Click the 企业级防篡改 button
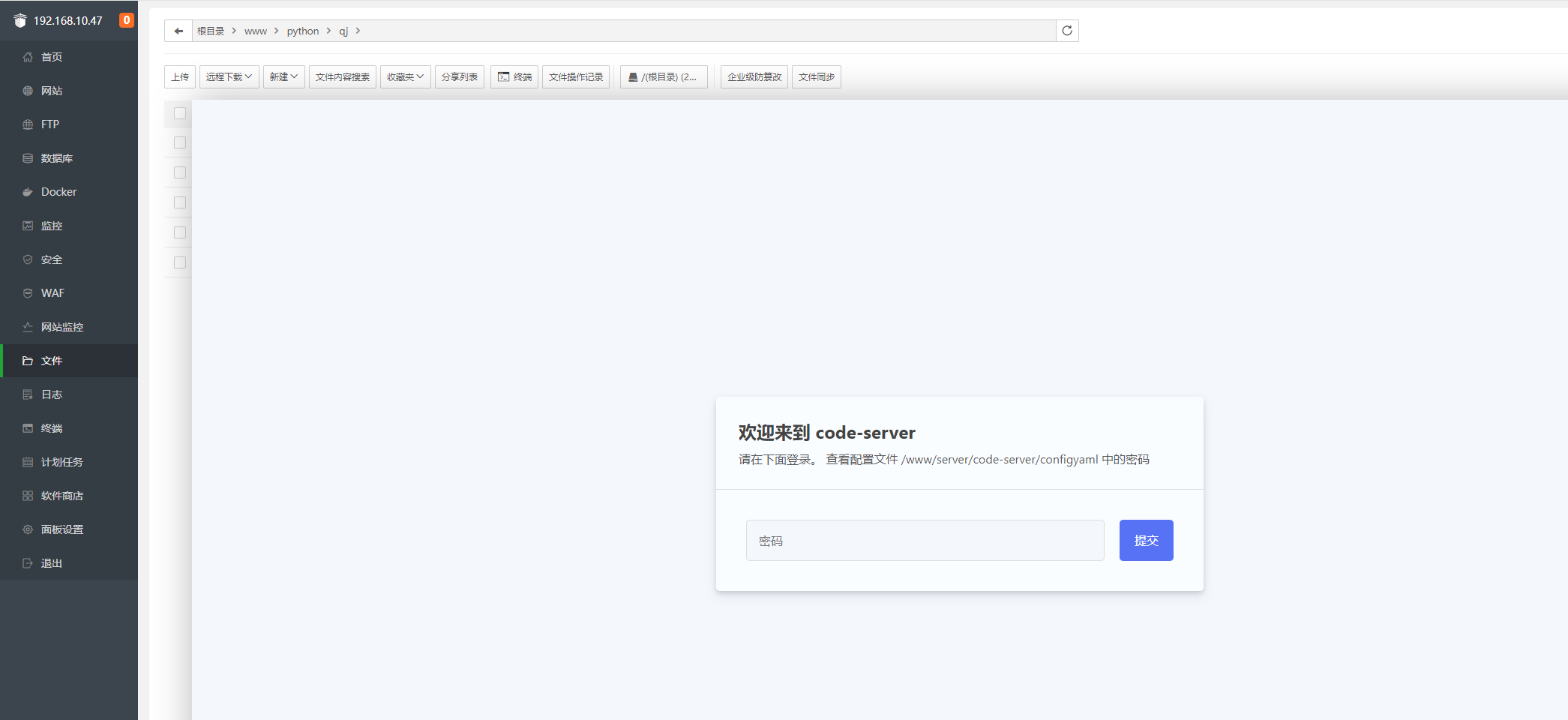 754,77
